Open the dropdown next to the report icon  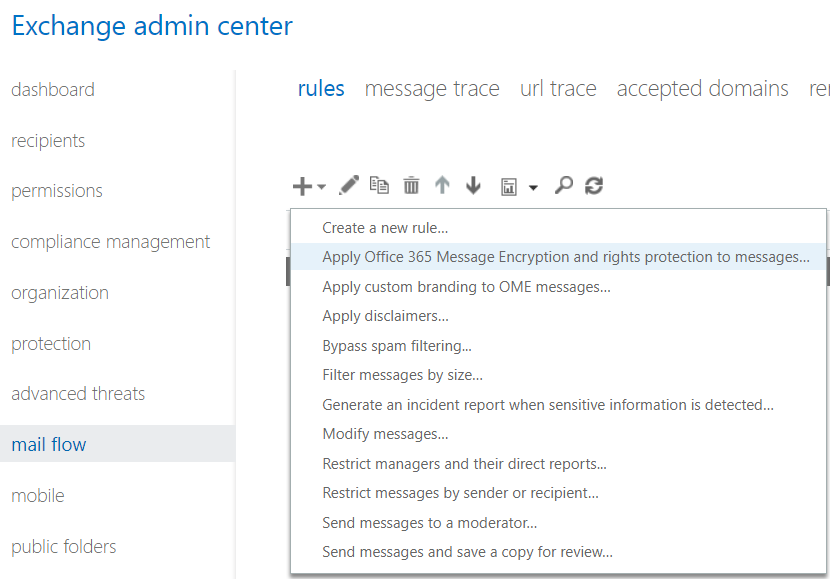point(532,188)
